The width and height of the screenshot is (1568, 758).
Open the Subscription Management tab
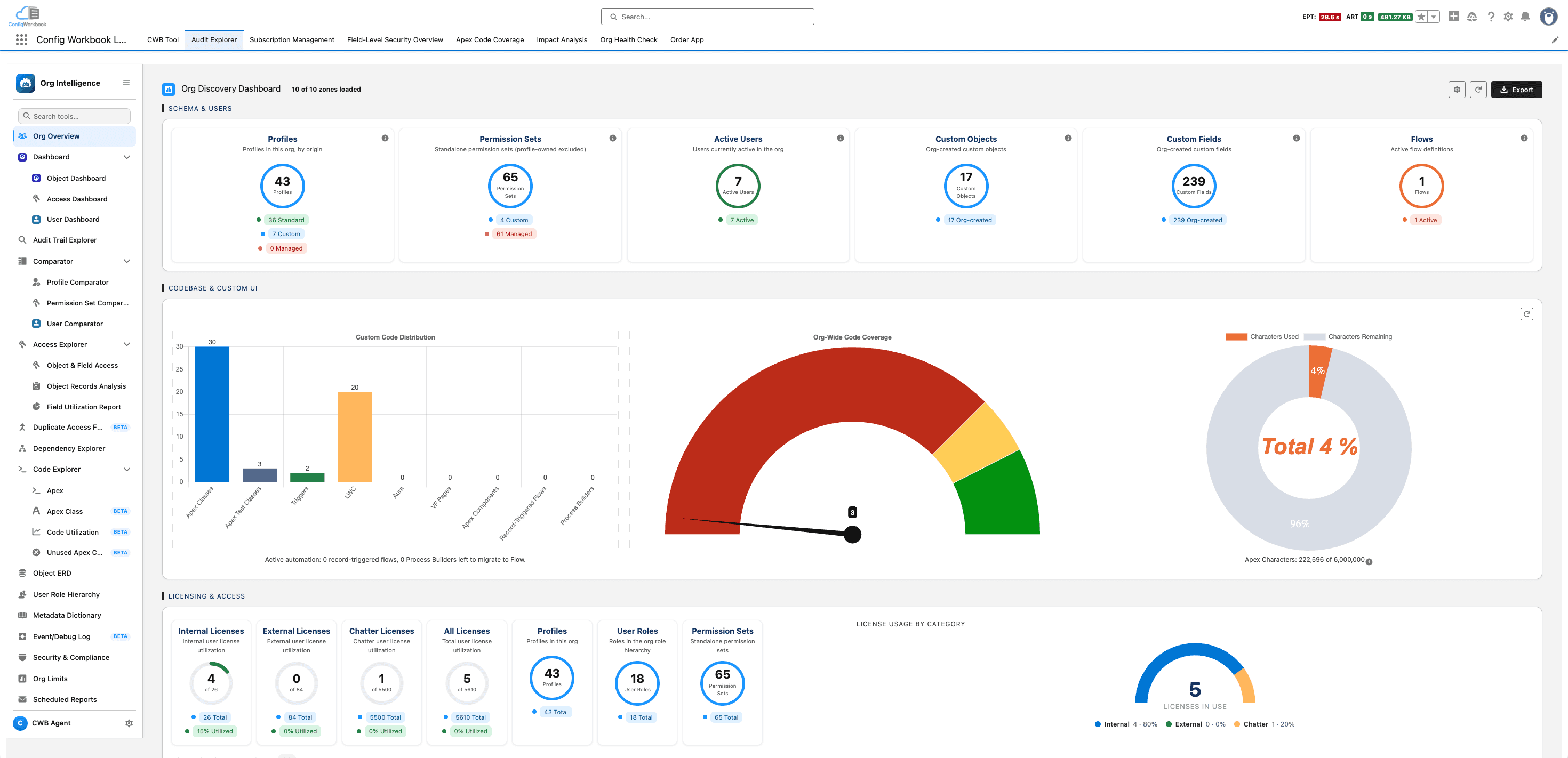(x=292, y=39)
